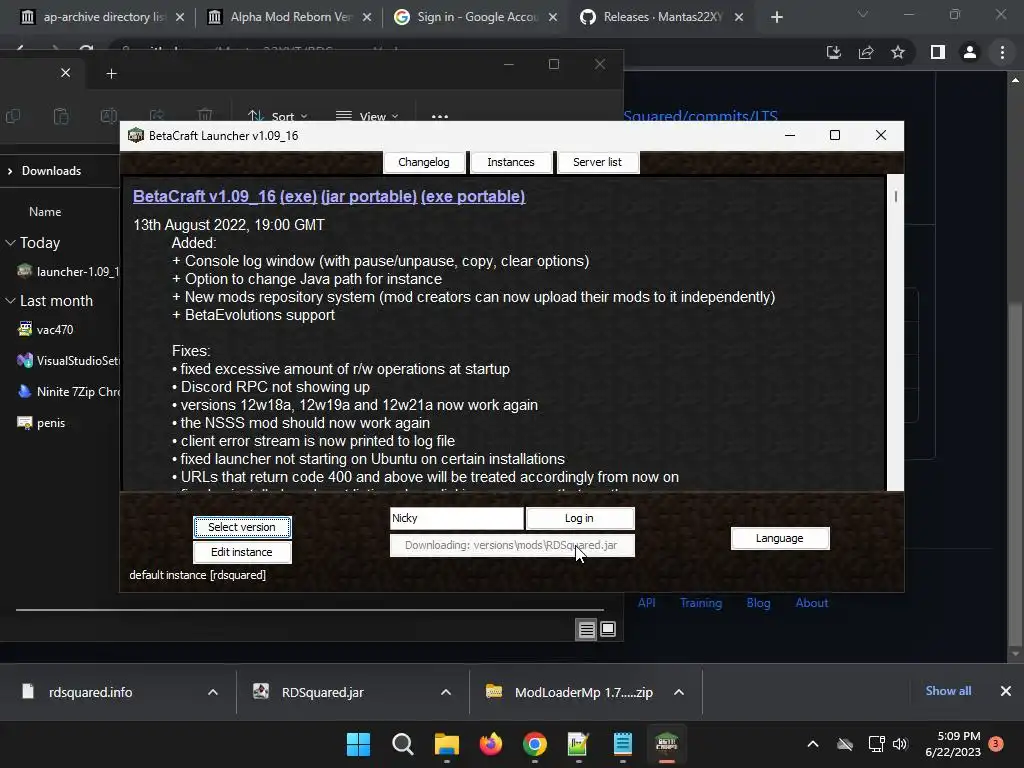Viewport: 1024px width, 768px height.
Task: Collapse the Last month group
Action: [10, 301]
